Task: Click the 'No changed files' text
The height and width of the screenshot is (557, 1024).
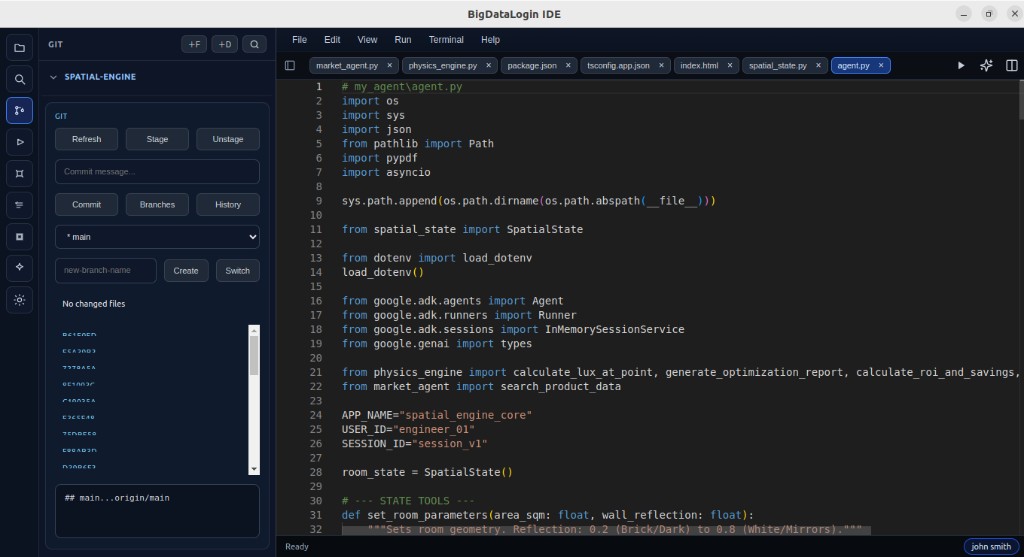Action: (93, 304)
